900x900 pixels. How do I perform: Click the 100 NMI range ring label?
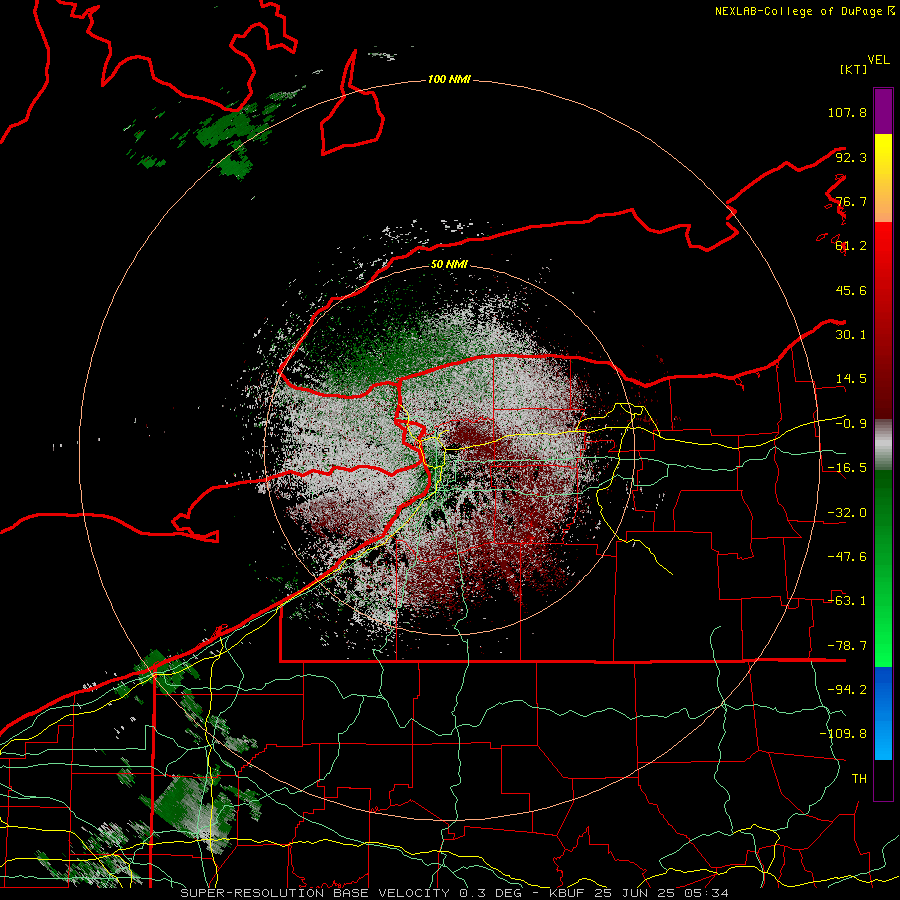point(449,79)
